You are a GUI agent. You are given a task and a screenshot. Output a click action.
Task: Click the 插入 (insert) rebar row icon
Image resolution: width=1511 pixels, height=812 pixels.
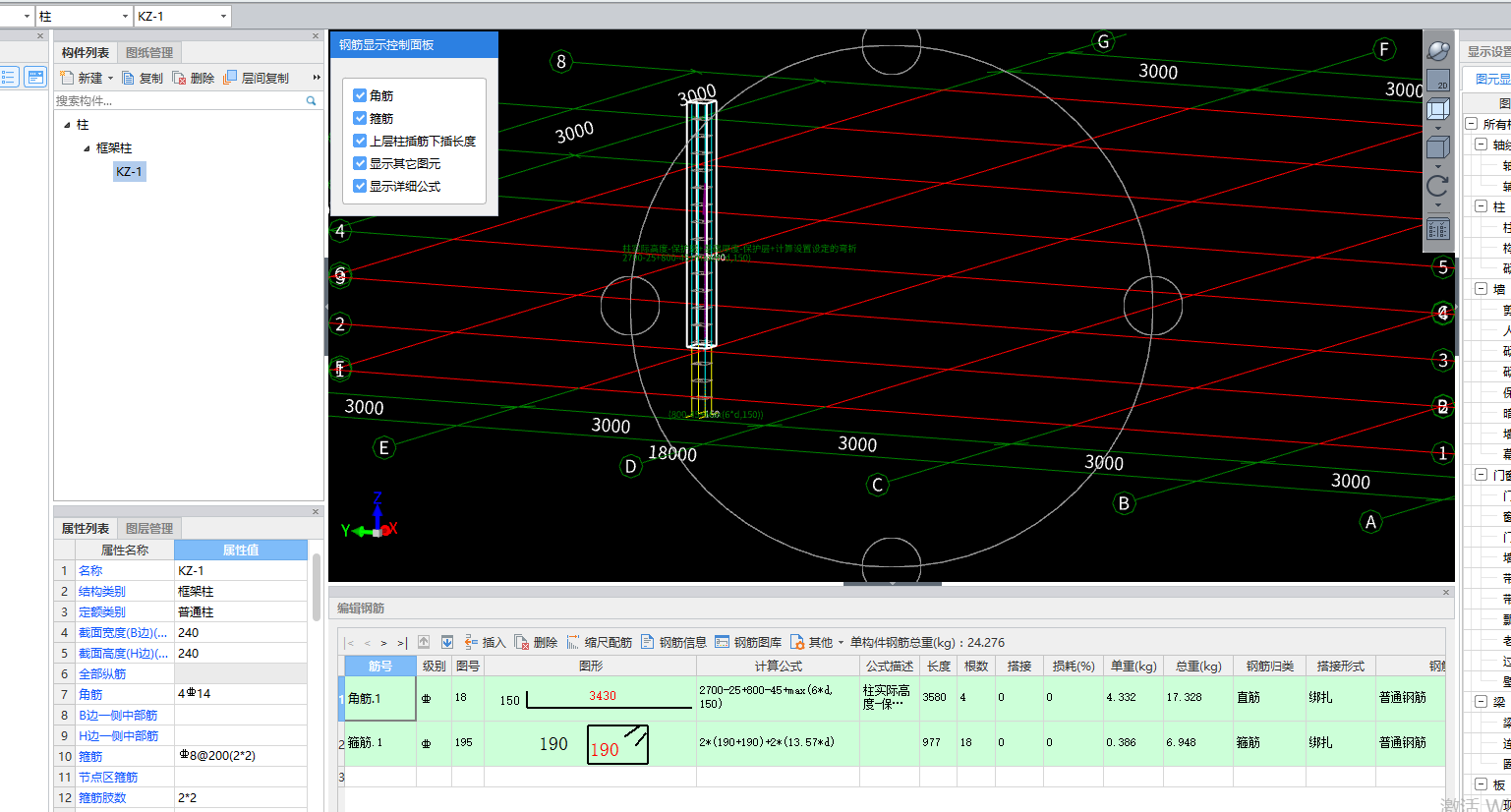(472, 642)
